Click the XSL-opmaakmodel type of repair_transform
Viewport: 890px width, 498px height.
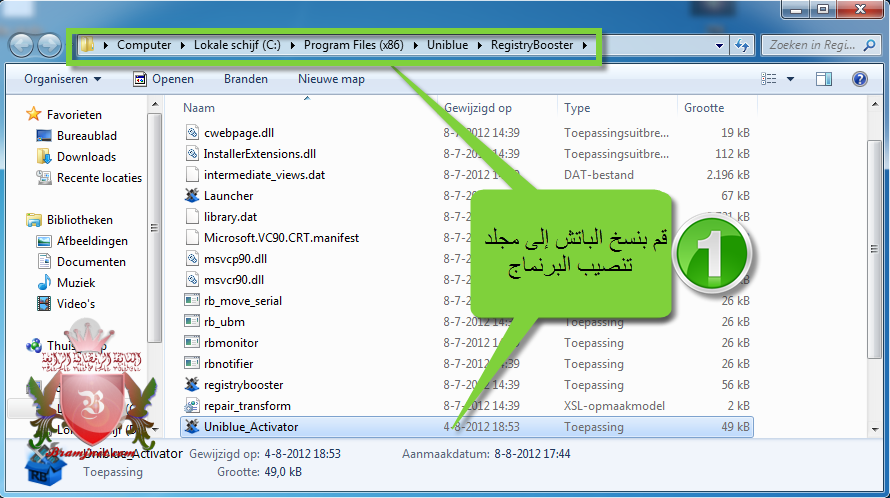(x=614, y=406)
